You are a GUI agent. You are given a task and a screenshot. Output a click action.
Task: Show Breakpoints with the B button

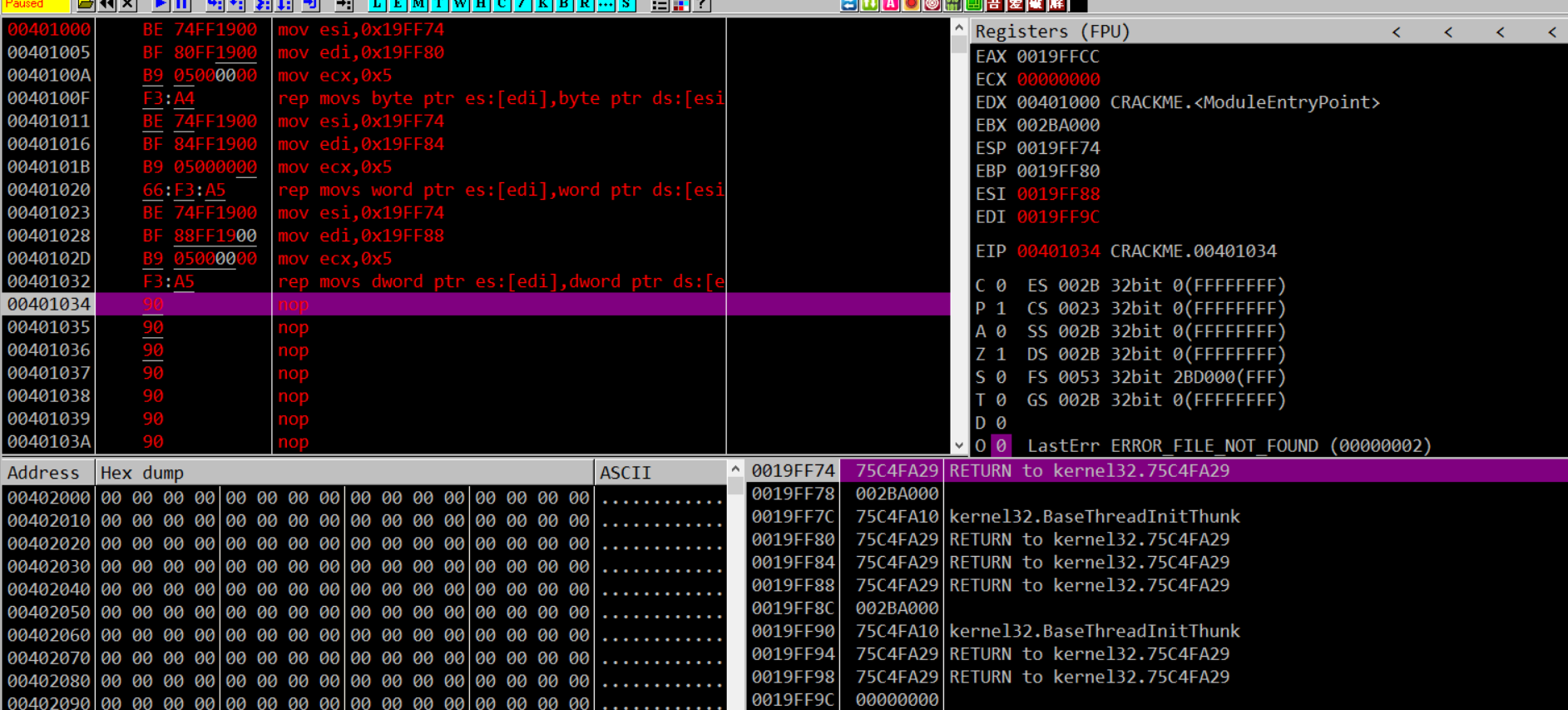click(x=564, y=4)
